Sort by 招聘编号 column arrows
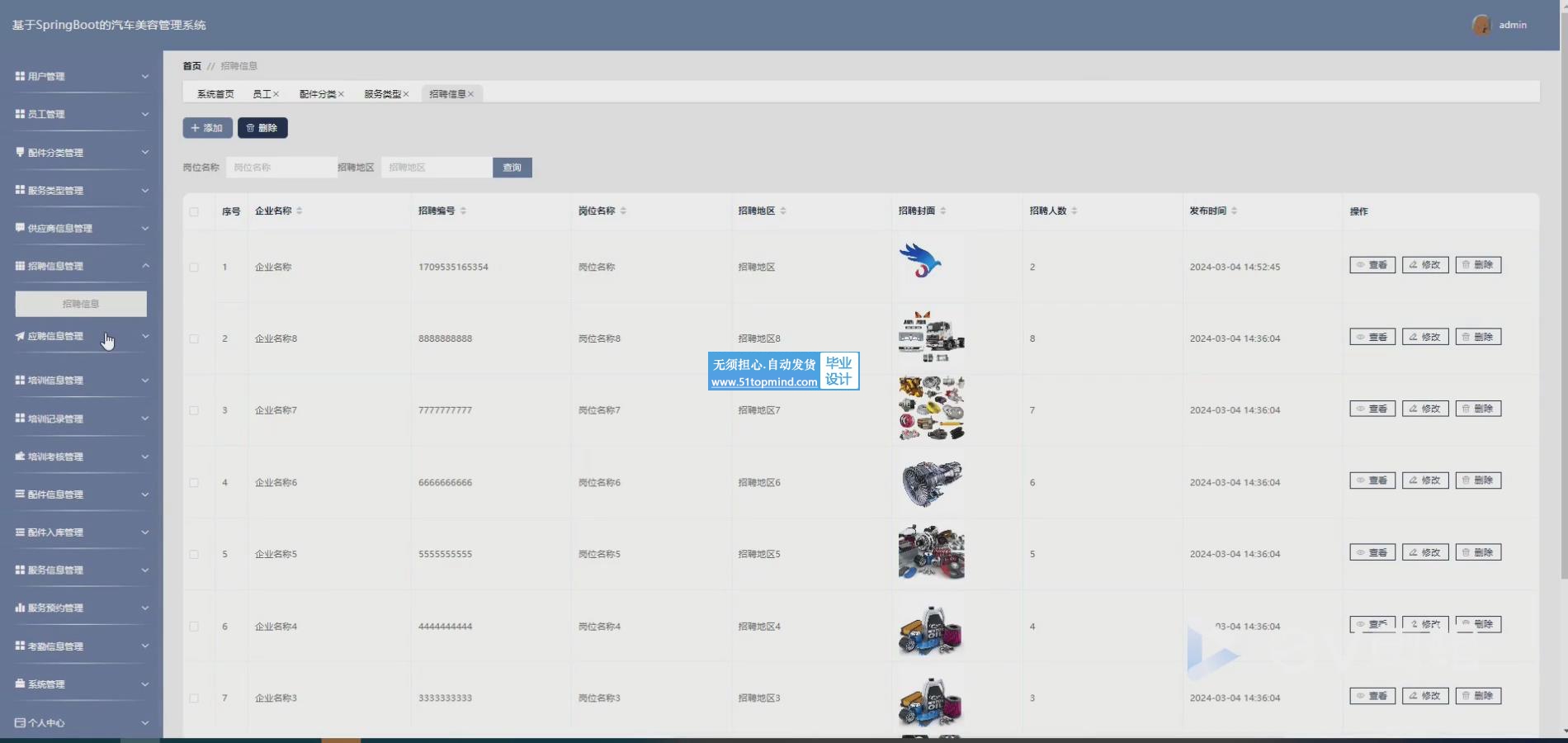Screen dimensions: 1568x743 [463, 211]
